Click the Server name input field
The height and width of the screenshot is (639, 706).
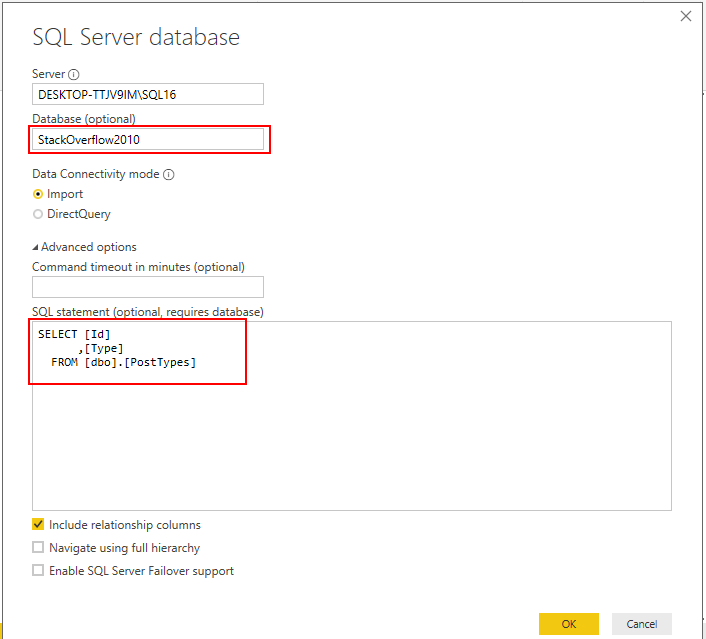(x=148, y=94)
